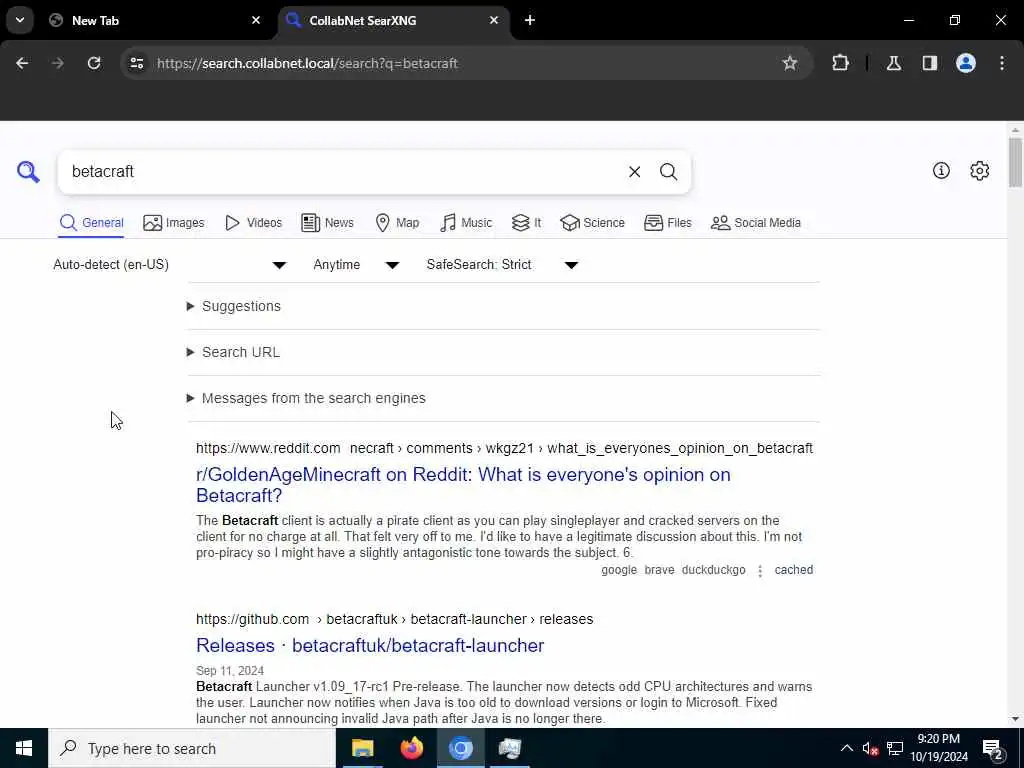Click the google engine label
The width and height of the screenshot is (1024, 768).
click(x=618, y=569)
